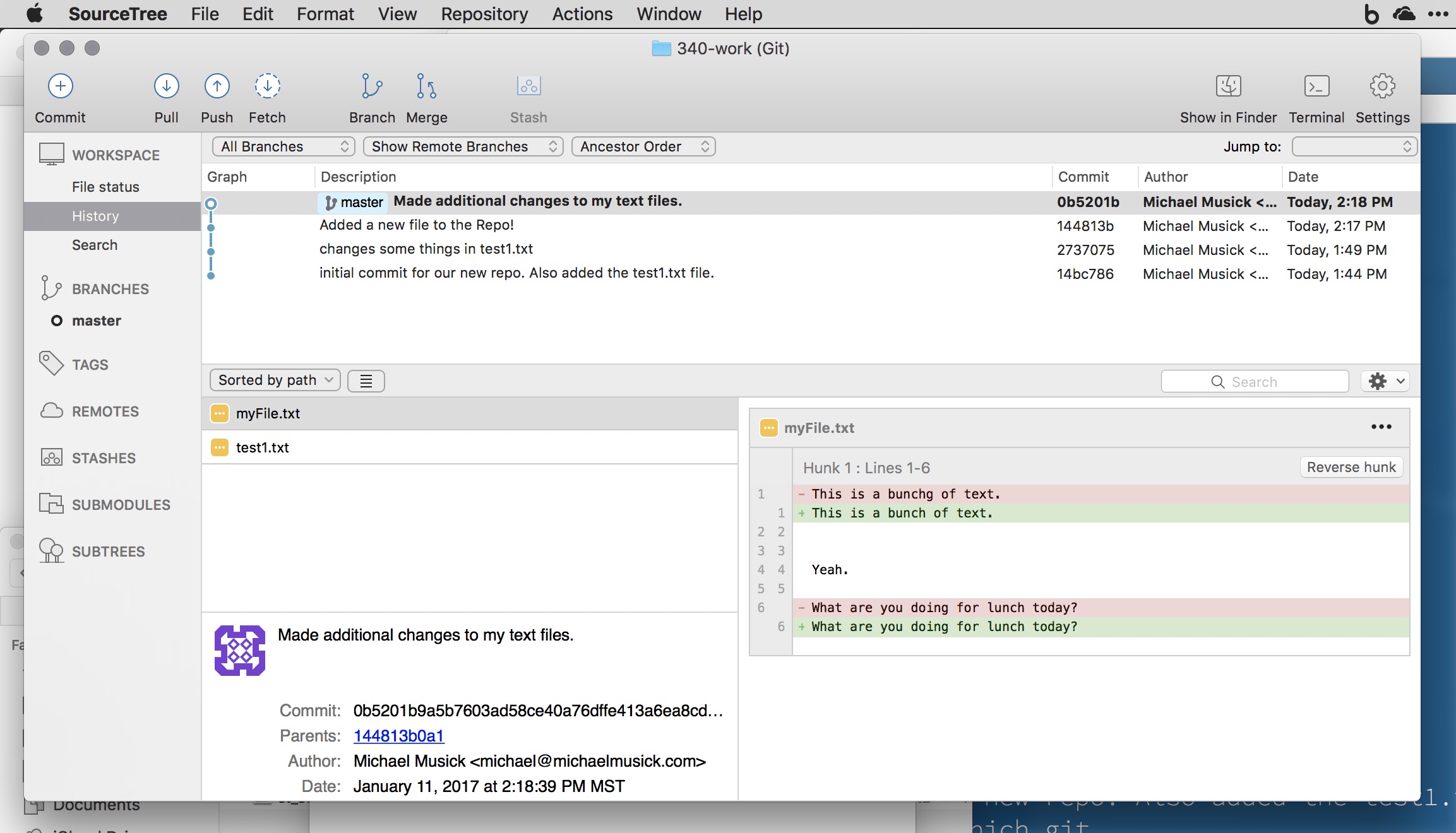Click the Submodules icon in sidebar

[52, 504]
